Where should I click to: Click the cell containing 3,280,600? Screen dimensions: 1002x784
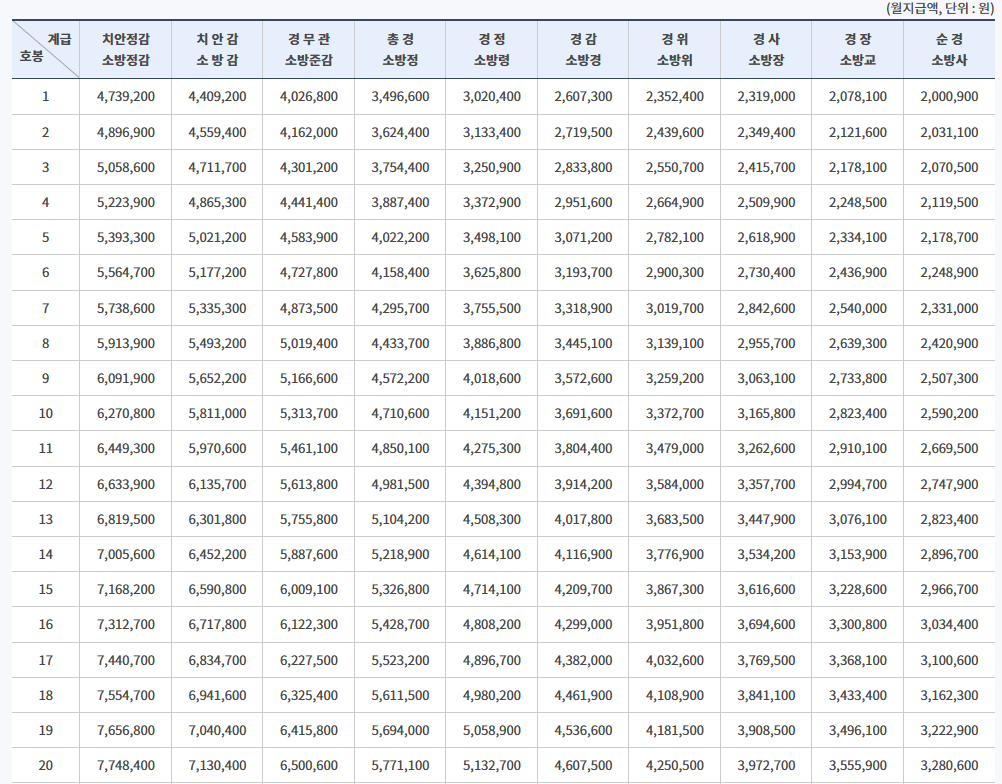pos(947,765)
